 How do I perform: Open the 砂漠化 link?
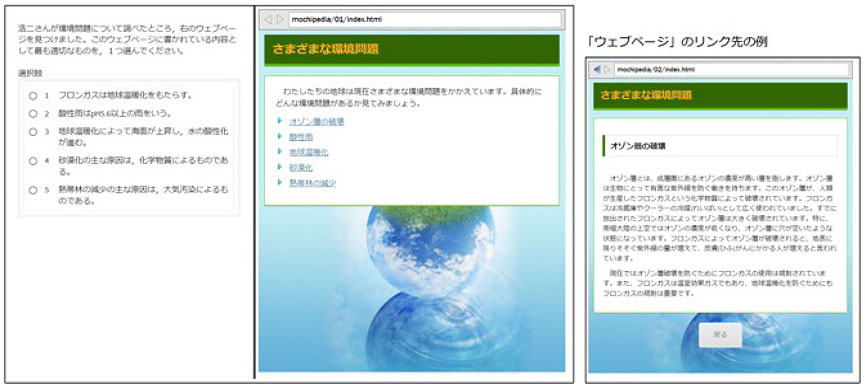(x=301, y=167)
